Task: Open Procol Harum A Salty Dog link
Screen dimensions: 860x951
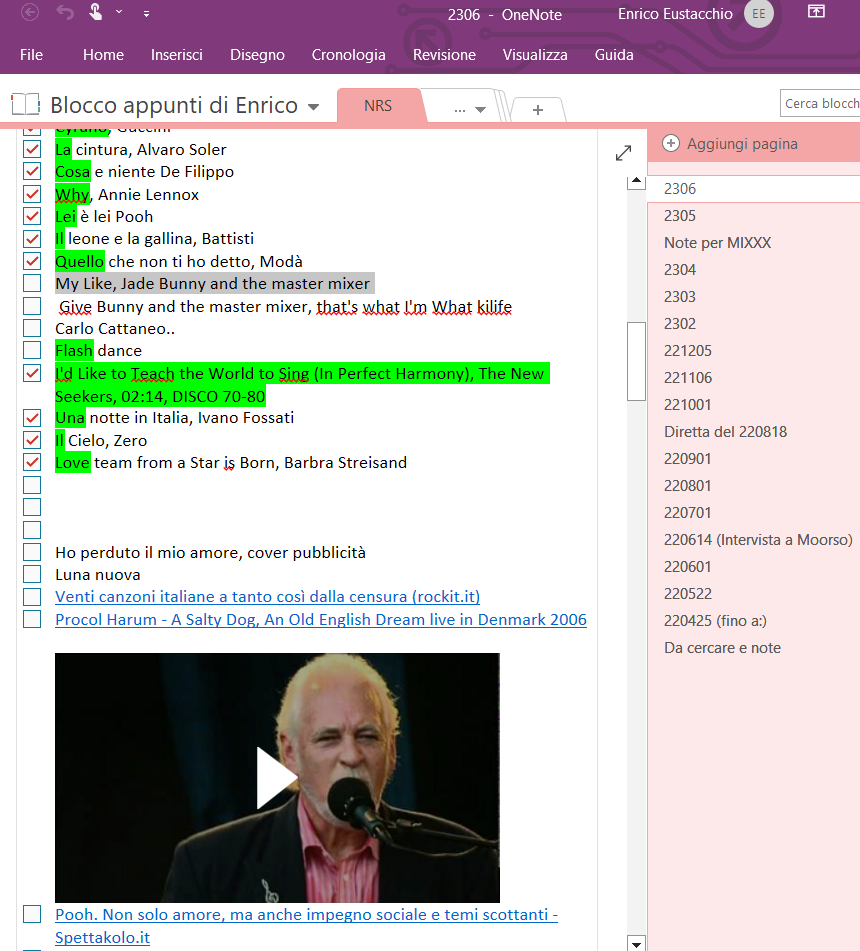Action: [x=321, y=620]
